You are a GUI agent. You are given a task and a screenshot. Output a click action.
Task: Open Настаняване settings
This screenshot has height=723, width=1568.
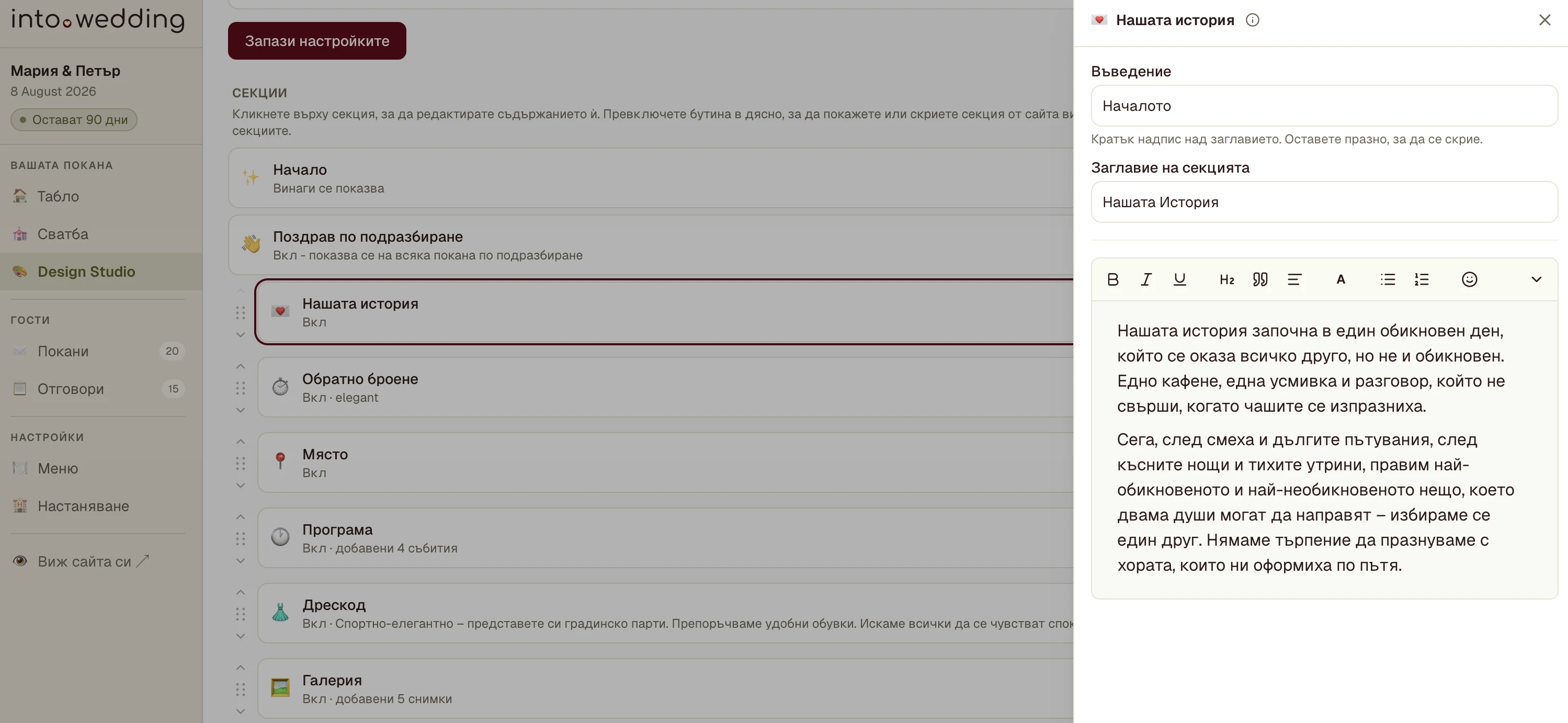(x=101, y=506)
